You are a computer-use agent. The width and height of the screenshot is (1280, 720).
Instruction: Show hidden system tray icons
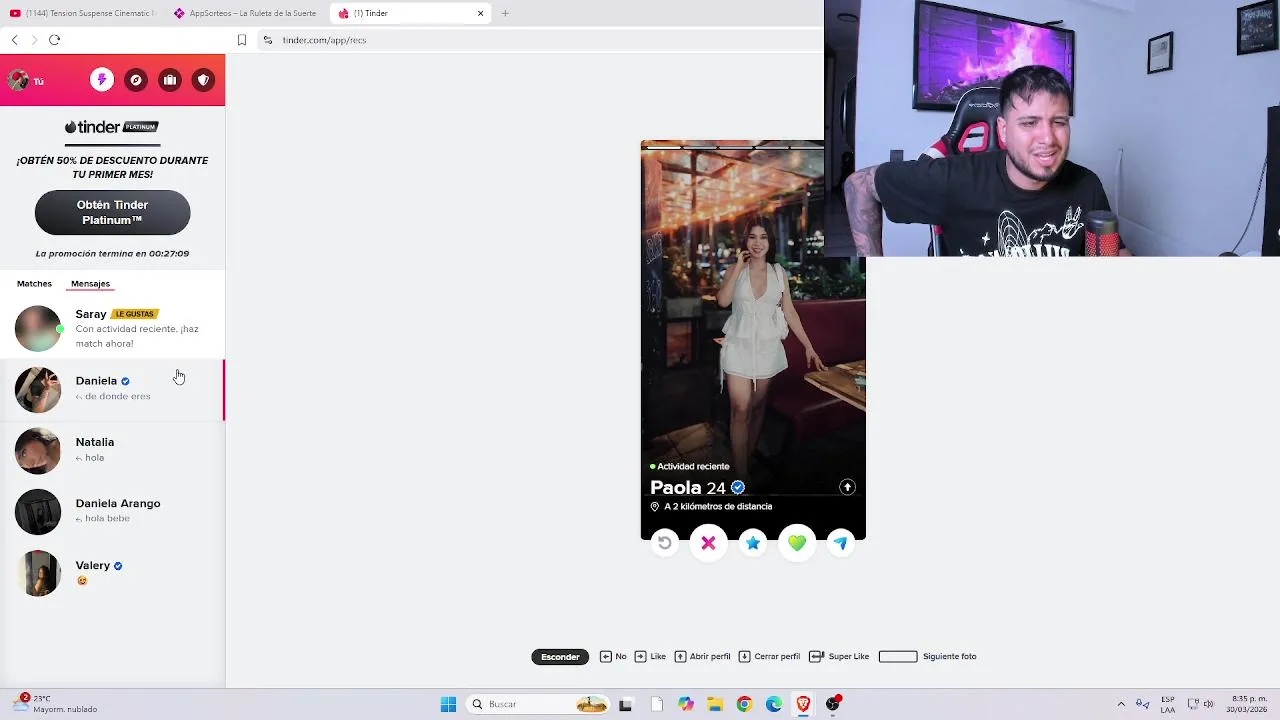pyautogui.click(x=1121, y=704)
